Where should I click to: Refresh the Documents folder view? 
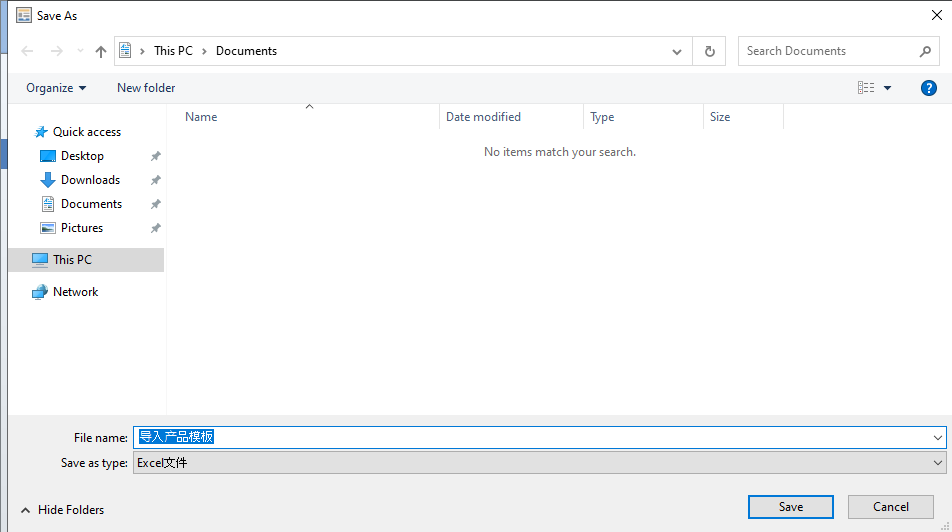click(x=709, y=51)
